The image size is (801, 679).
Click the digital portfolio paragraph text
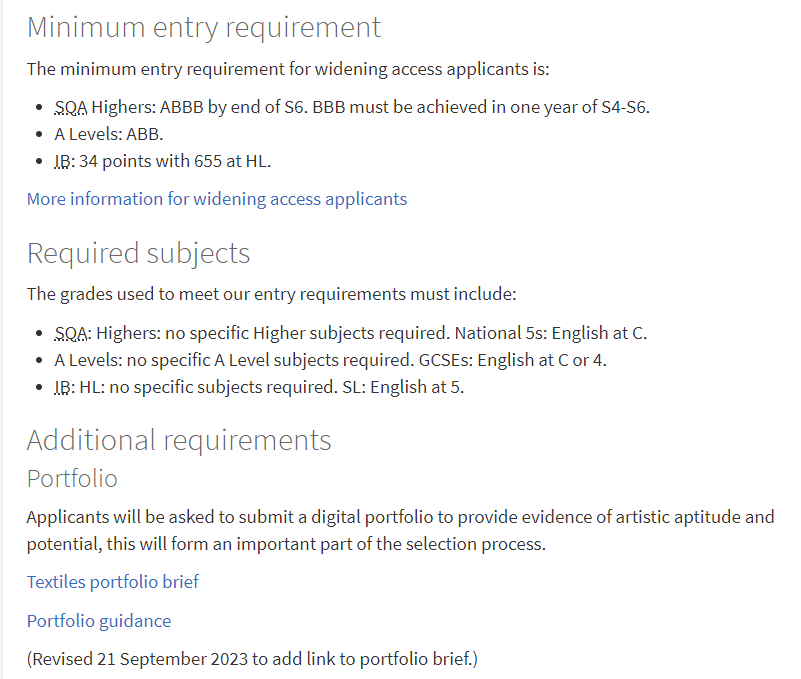point(400,530)
